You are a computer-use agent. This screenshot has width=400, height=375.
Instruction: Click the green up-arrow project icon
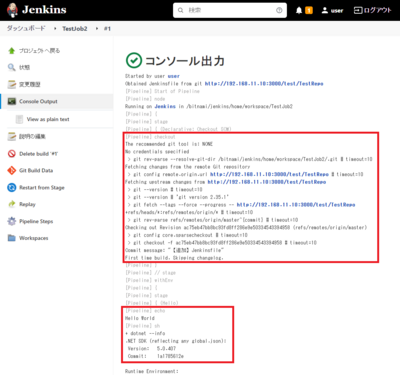[x=12, y=50]
